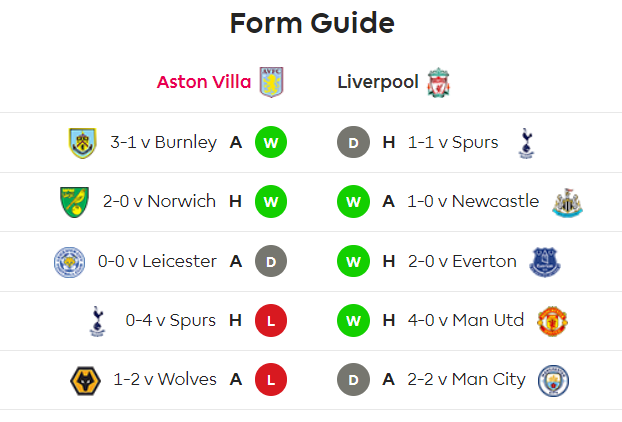Click the Leicester City fox badge
The height and width of the screenshot is (422, 622).
coord(69,262)
